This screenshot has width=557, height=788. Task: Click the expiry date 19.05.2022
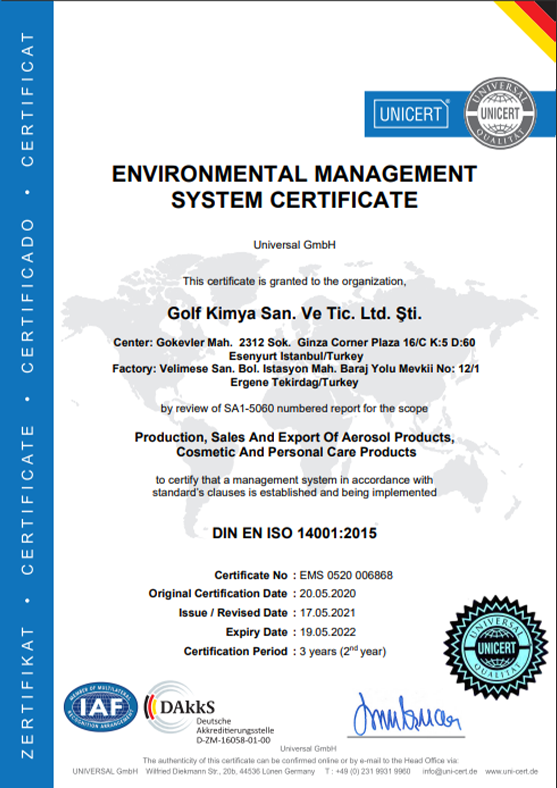click(x=328, y=632)
